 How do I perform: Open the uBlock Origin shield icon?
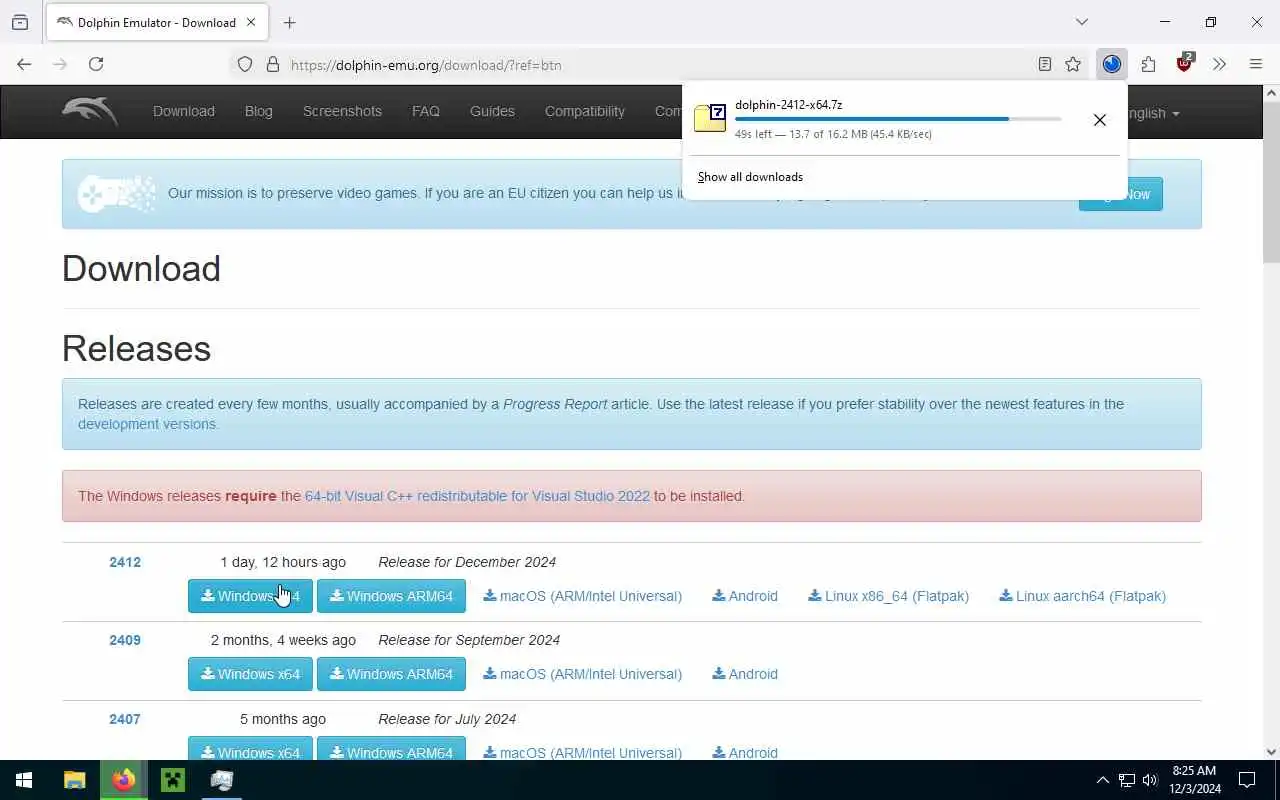[1185, 64]
